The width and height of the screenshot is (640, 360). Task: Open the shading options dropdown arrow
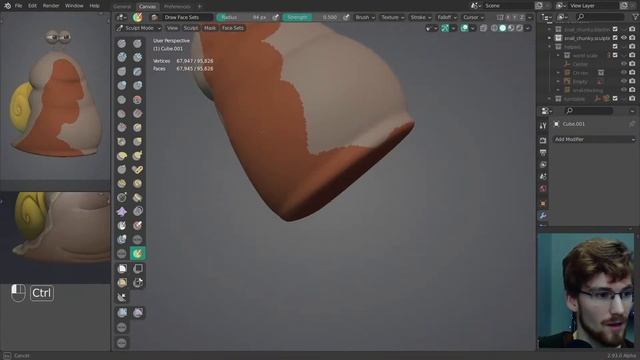pyautogui.click(x=528, y=28)
